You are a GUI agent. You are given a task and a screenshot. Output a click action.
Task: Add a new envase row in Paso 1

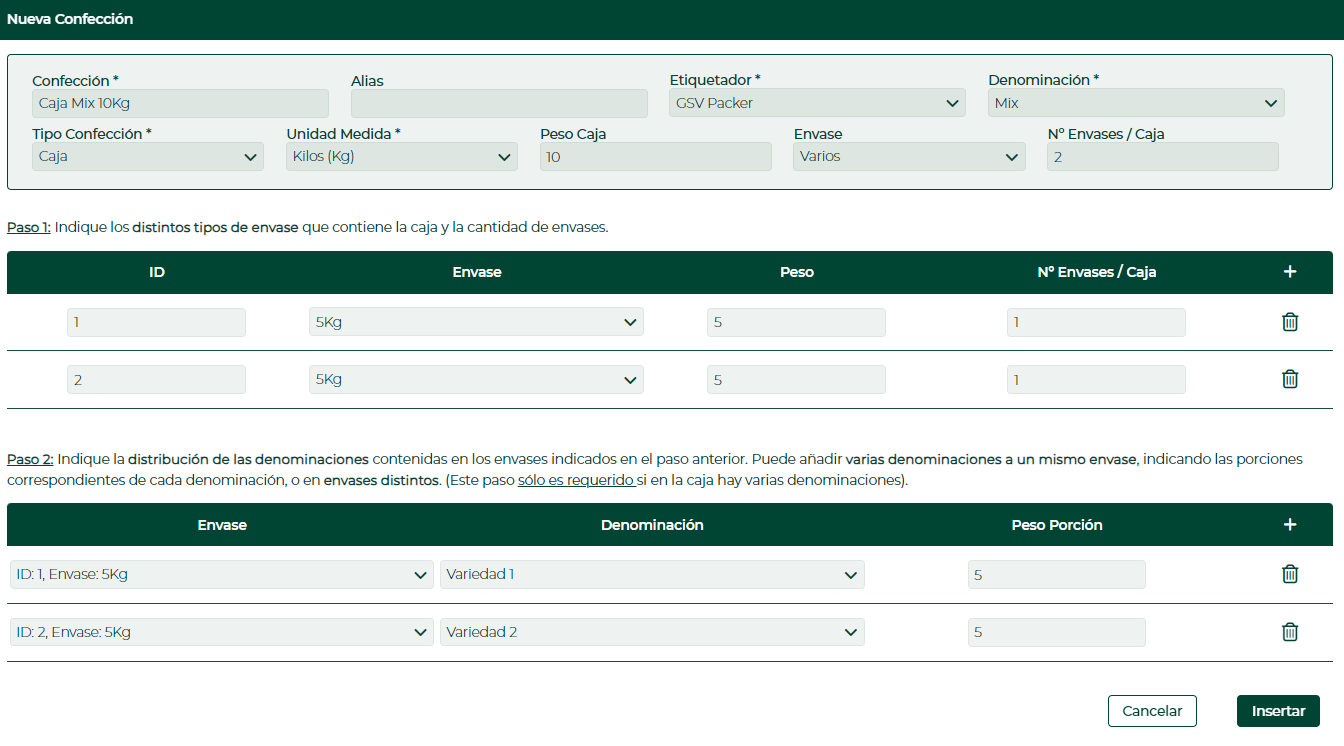point(1290,272)
